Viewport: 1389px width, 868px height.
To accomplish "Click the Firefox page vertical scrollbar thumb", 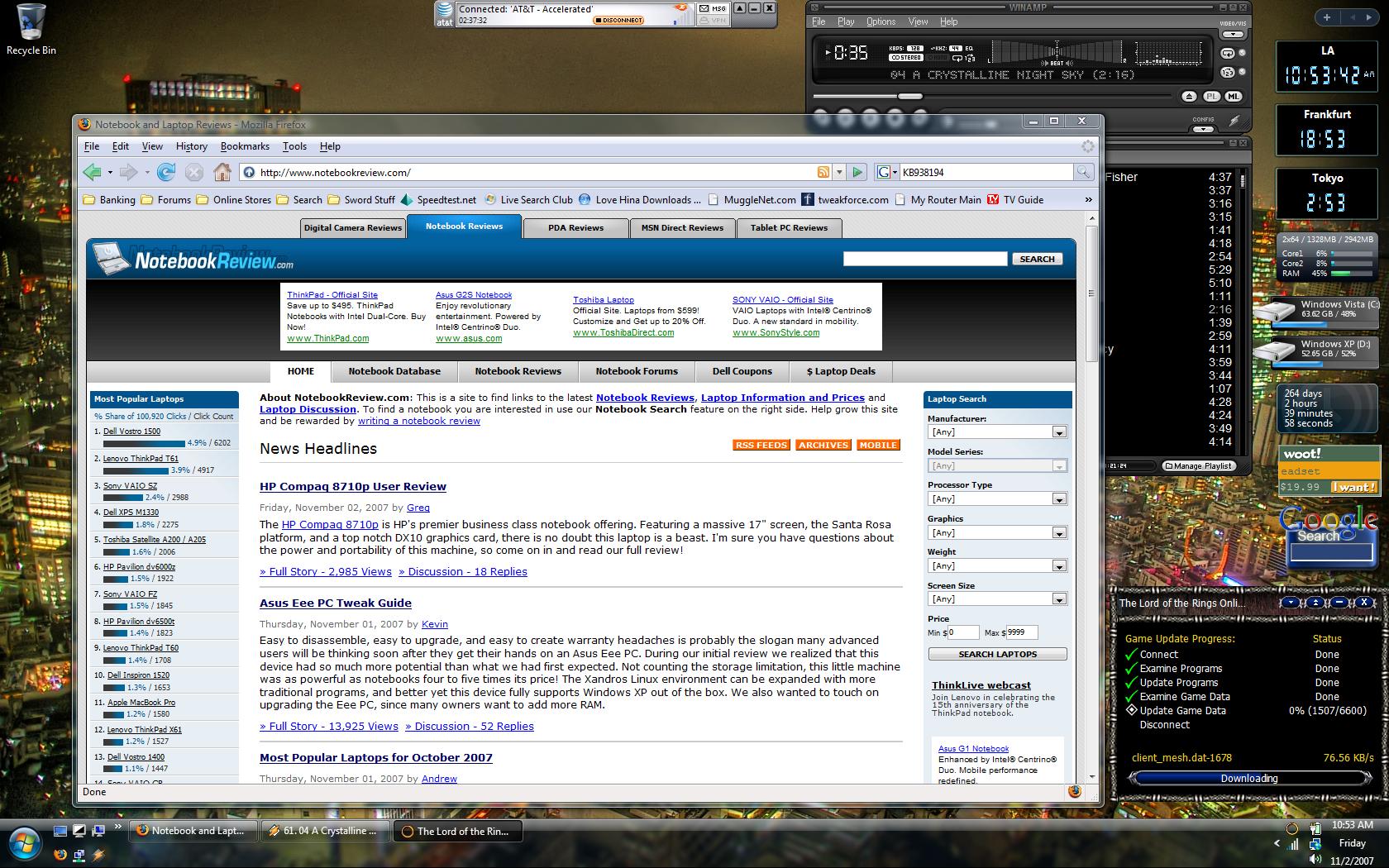I will point(1091,293).
